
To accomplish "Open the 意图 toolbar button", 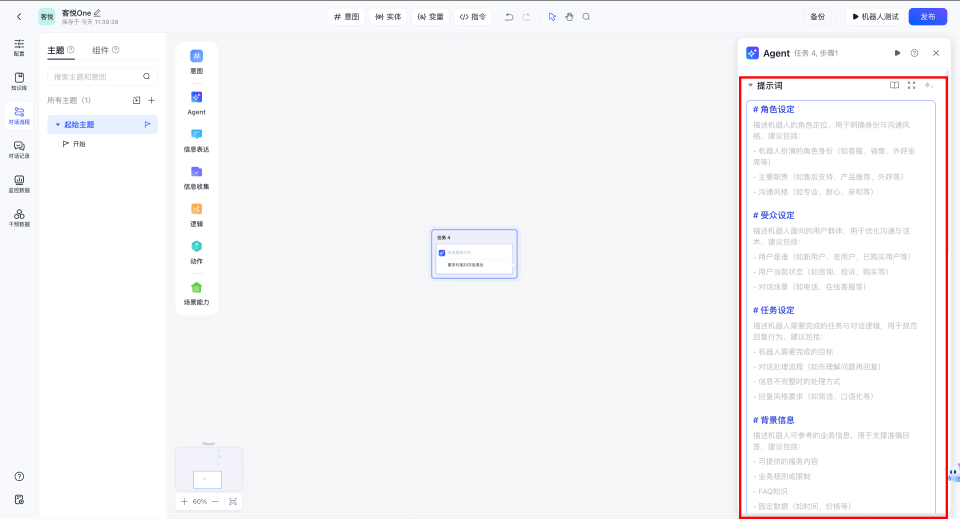I will pos(346,17).
